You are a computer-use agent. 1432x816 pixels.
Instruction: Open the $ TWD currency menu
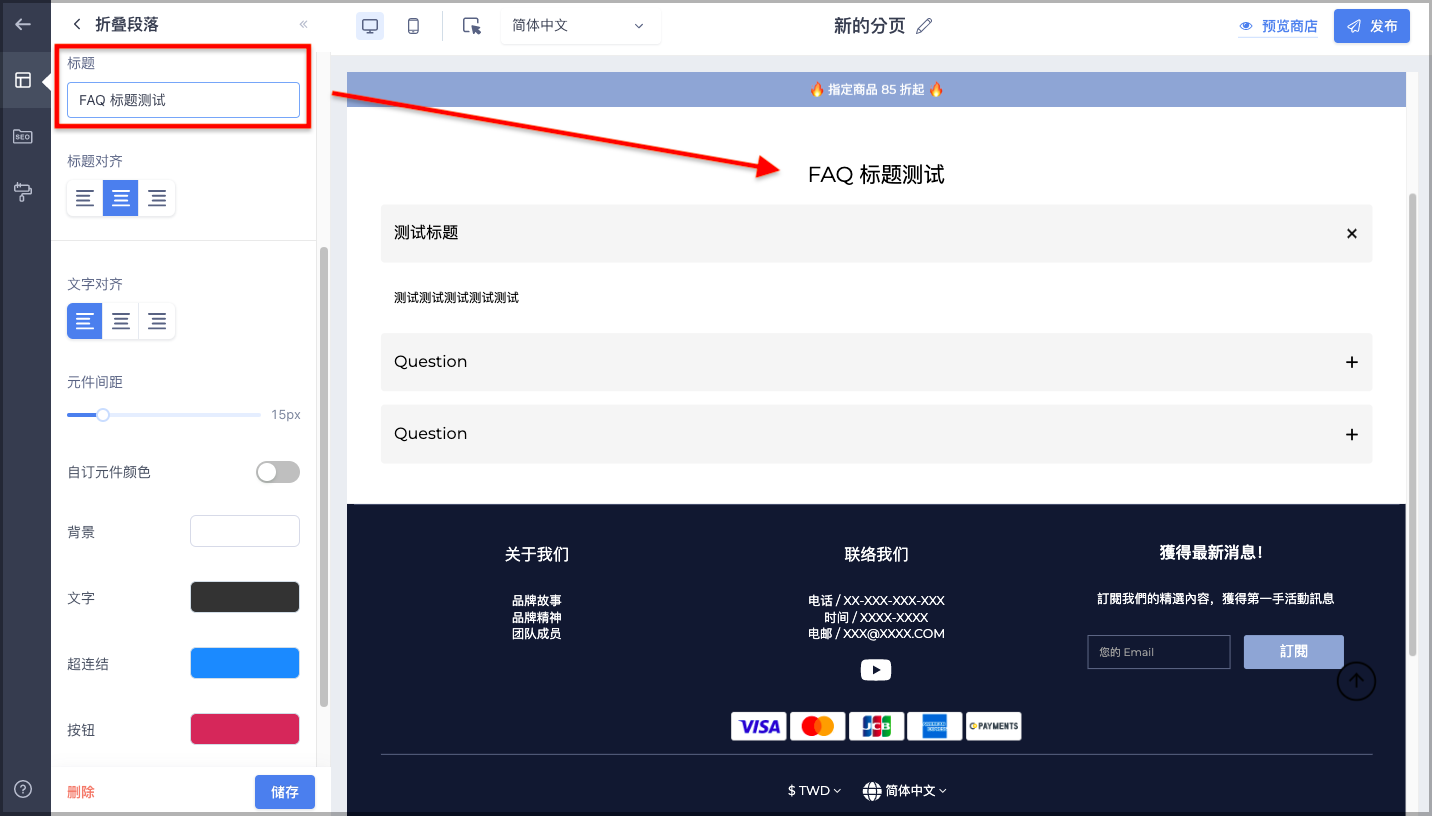click(x=814, y=790)
